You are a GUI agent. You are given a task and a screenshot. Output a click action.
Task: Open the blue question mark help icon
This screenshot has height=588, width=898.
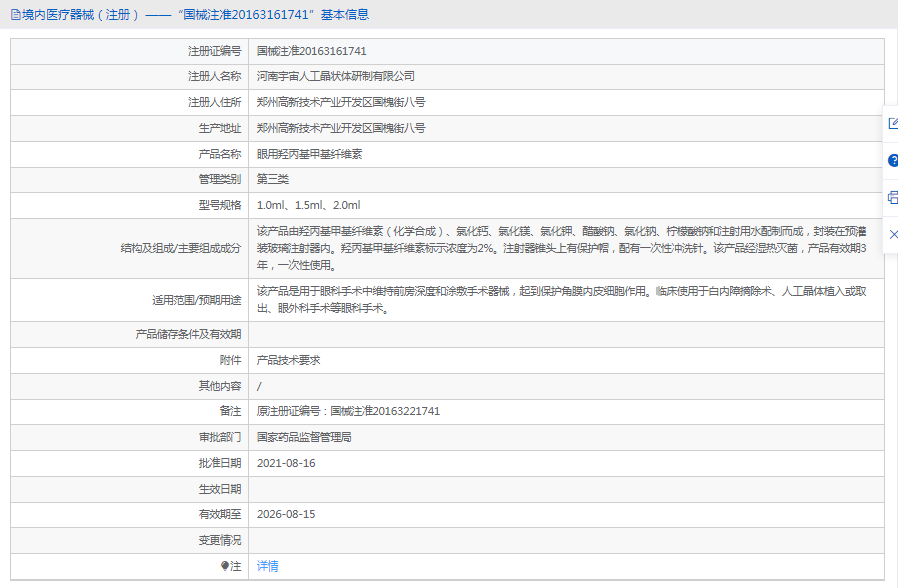892,160
